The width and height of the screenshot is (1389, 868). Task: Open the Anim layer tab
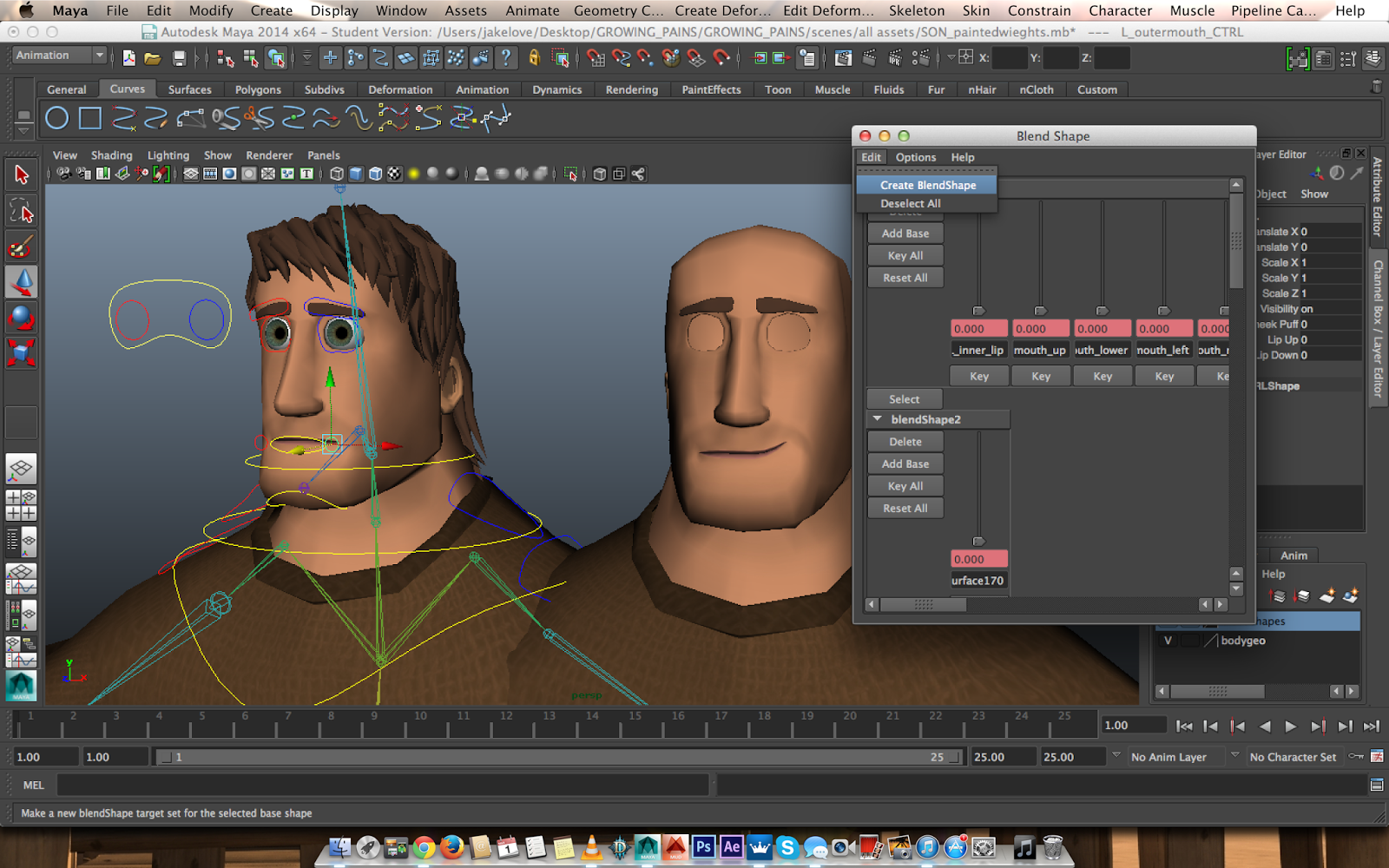[x=1294, y=556]
